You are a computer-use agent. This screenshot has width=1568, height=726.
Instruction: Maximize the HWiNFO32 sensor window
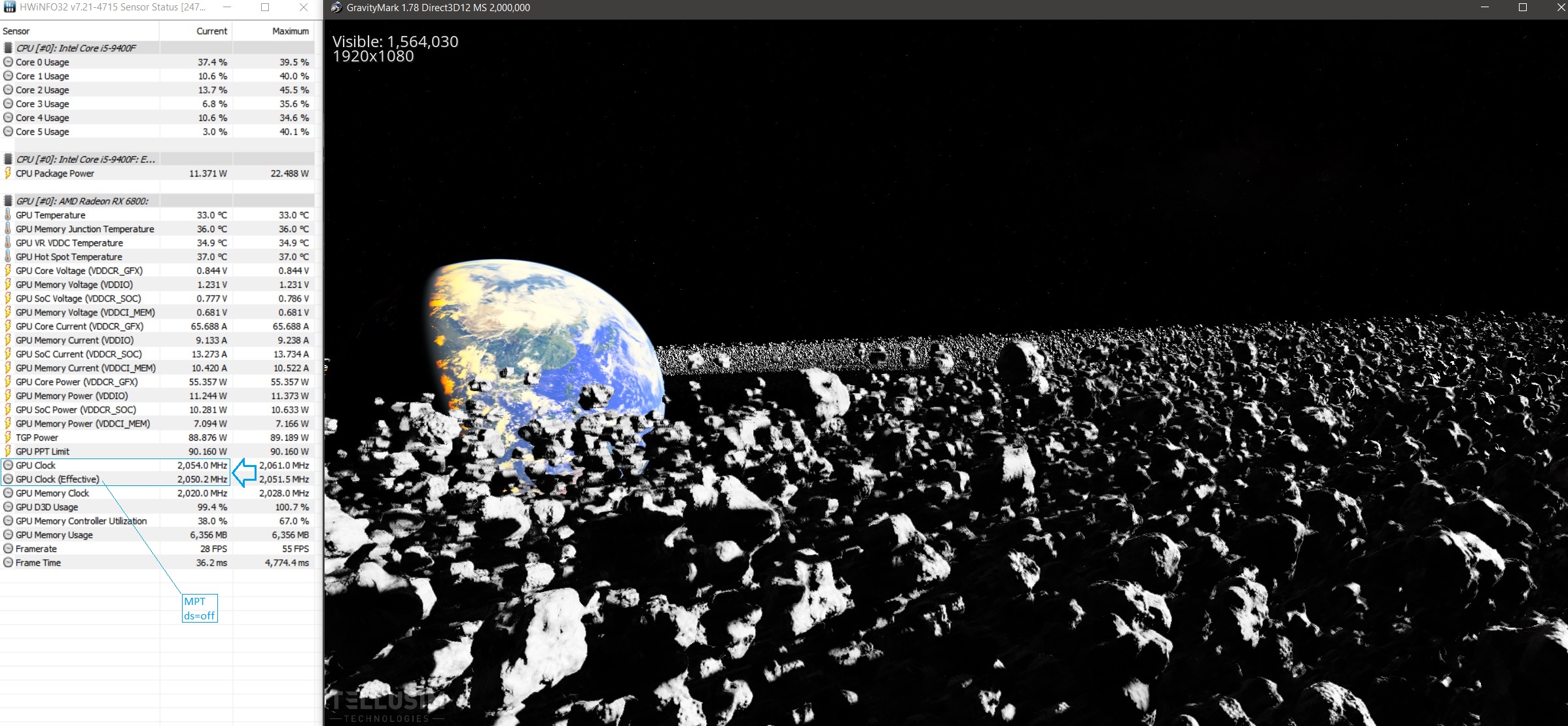pos(265,7)
